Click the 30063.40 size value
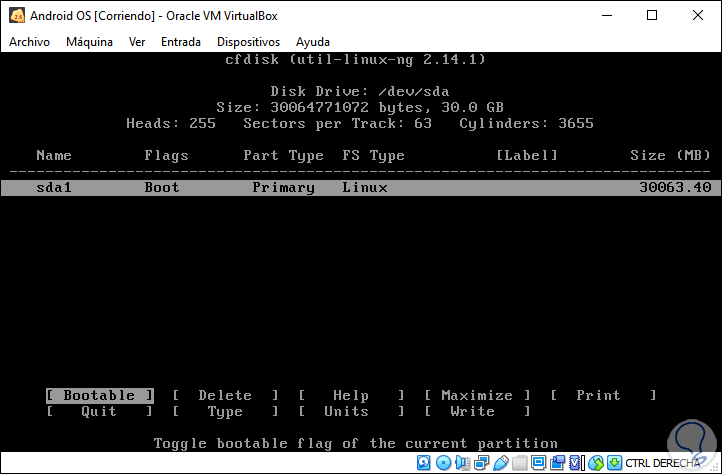 [x=675, y=187]
